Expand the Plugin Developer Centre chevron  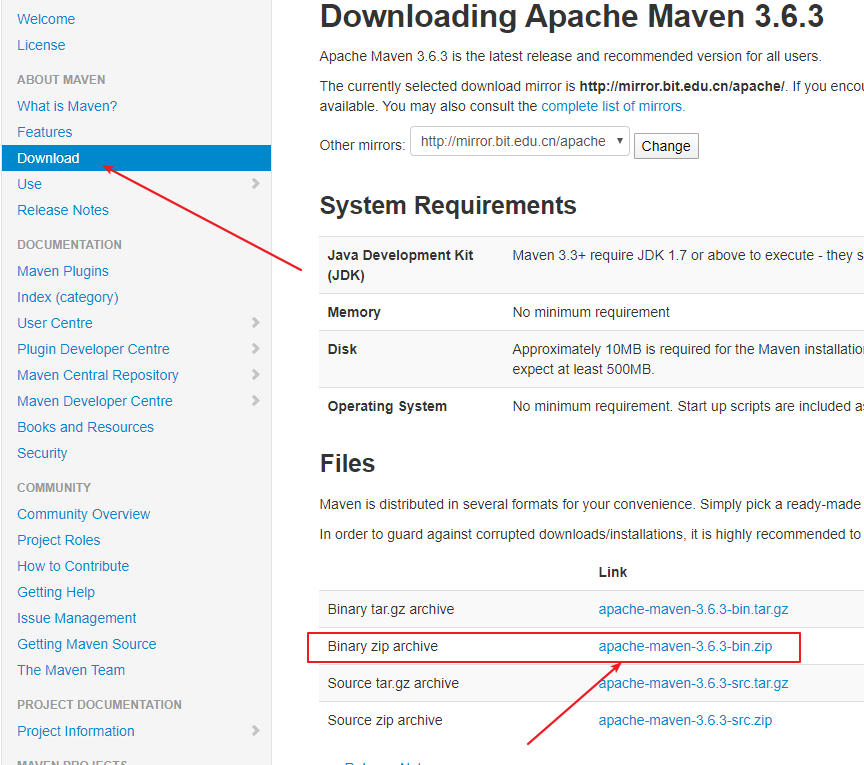(255, 348)
